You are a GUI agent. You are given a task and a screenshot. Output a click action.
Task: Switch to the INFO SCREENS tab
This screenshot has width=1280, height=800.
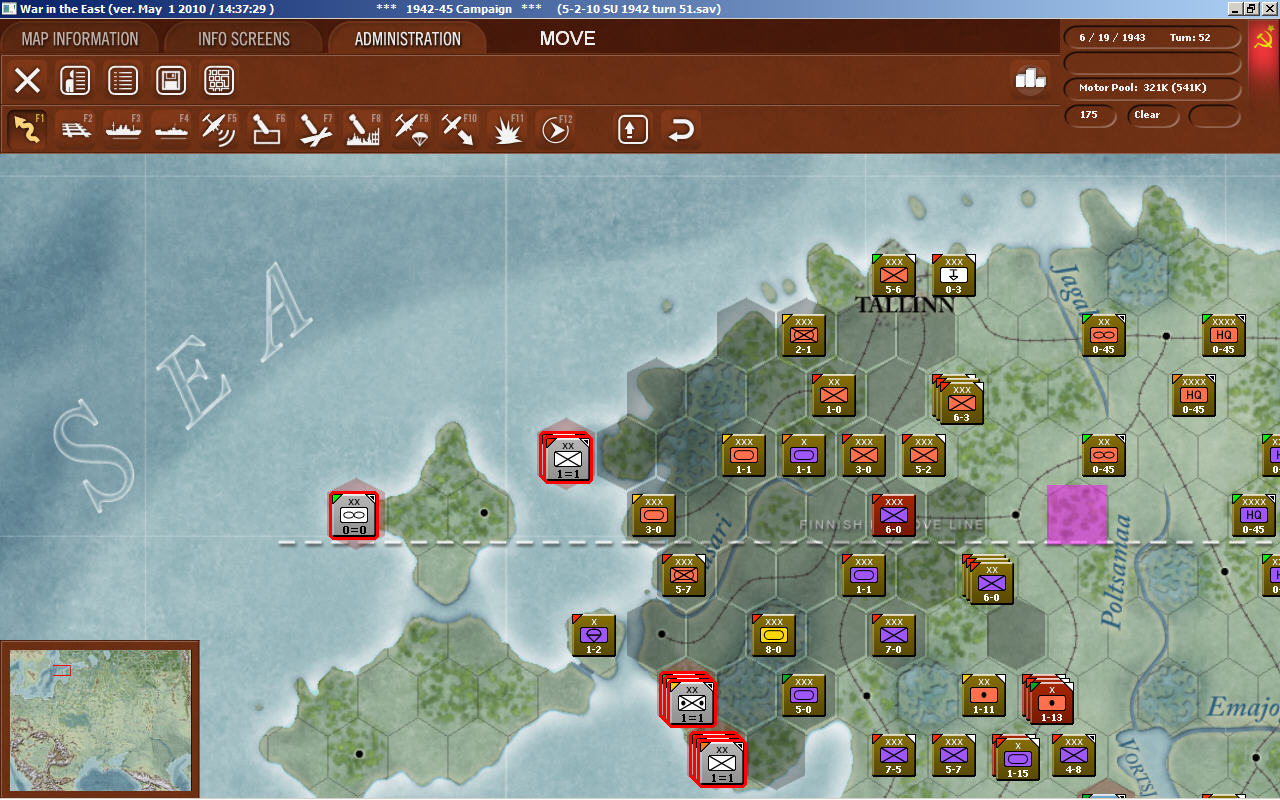244,39
